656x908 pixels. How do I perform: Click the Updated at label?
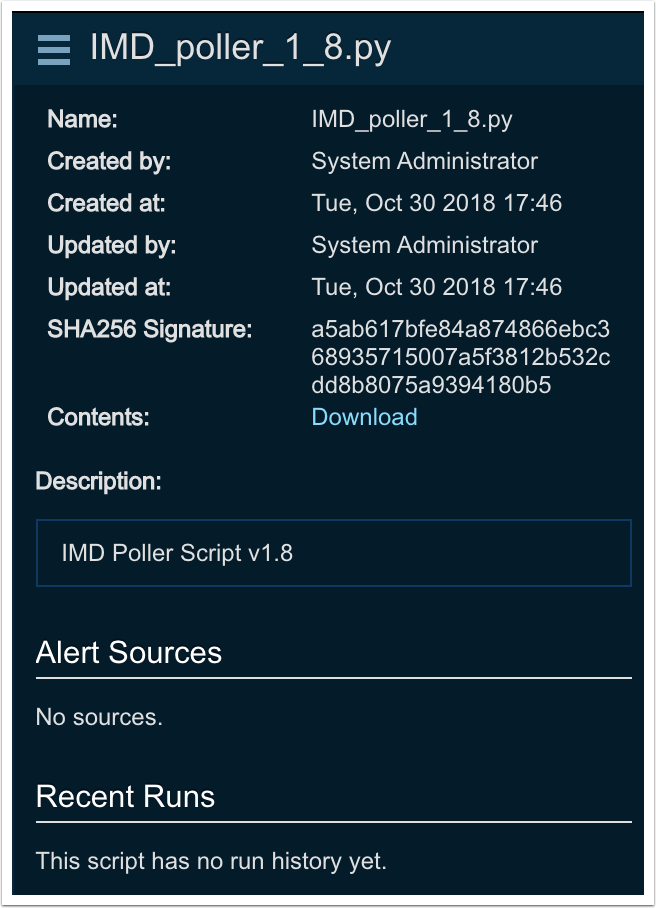(x=109, y=288)
